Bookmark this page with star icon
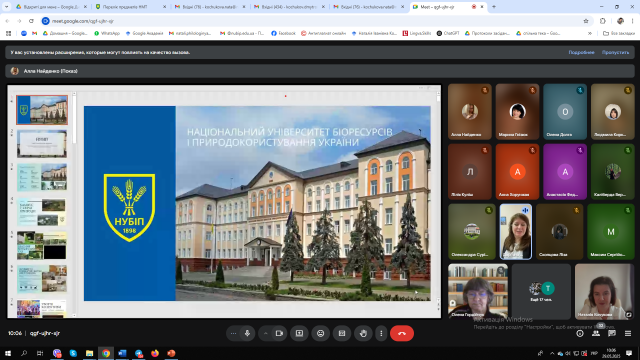The width and height of the screenshot is (640, 360). 586,21
